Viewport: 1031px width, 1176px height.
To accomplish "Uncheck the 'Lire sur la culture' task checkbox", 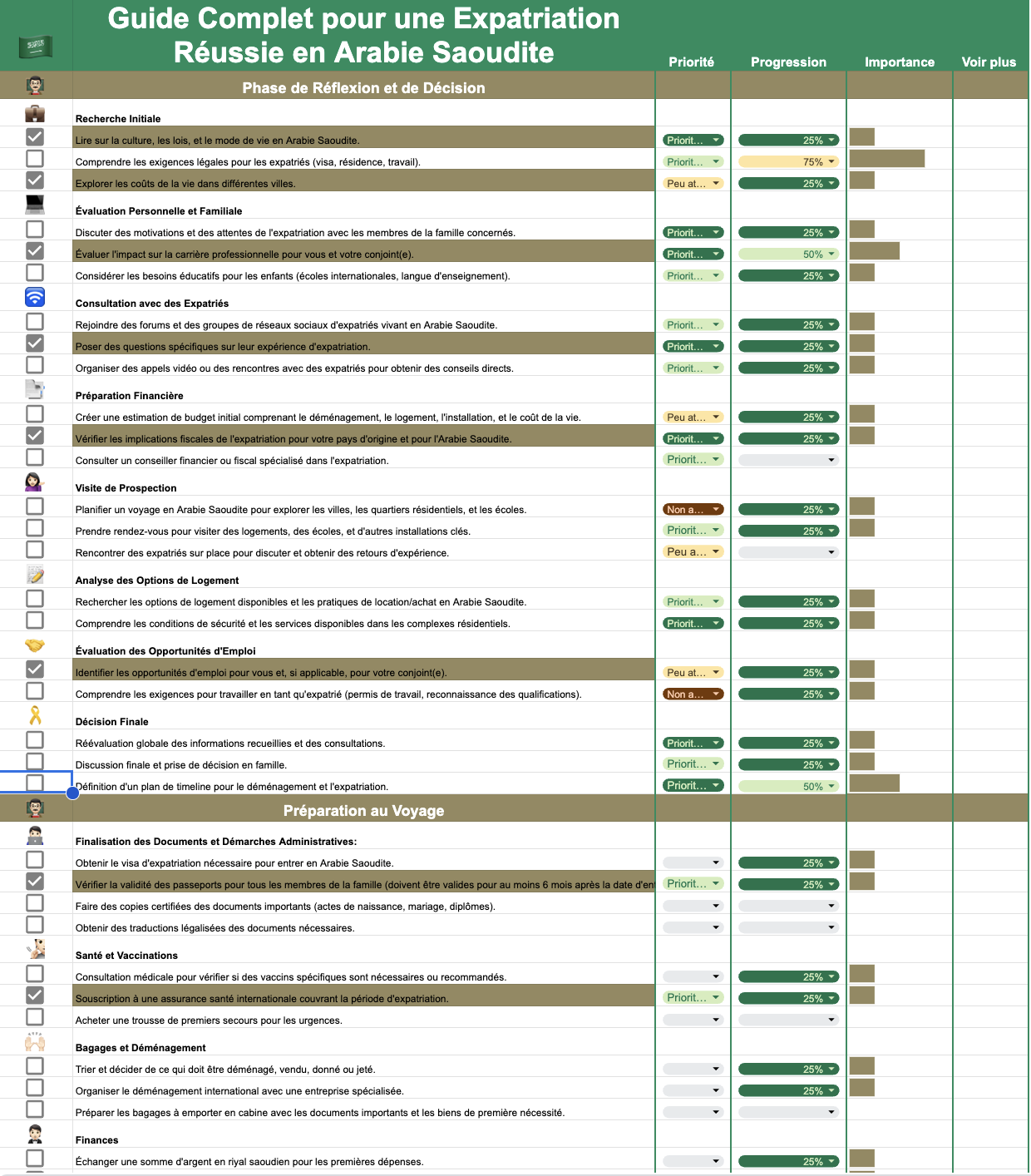I will point(35,136).
